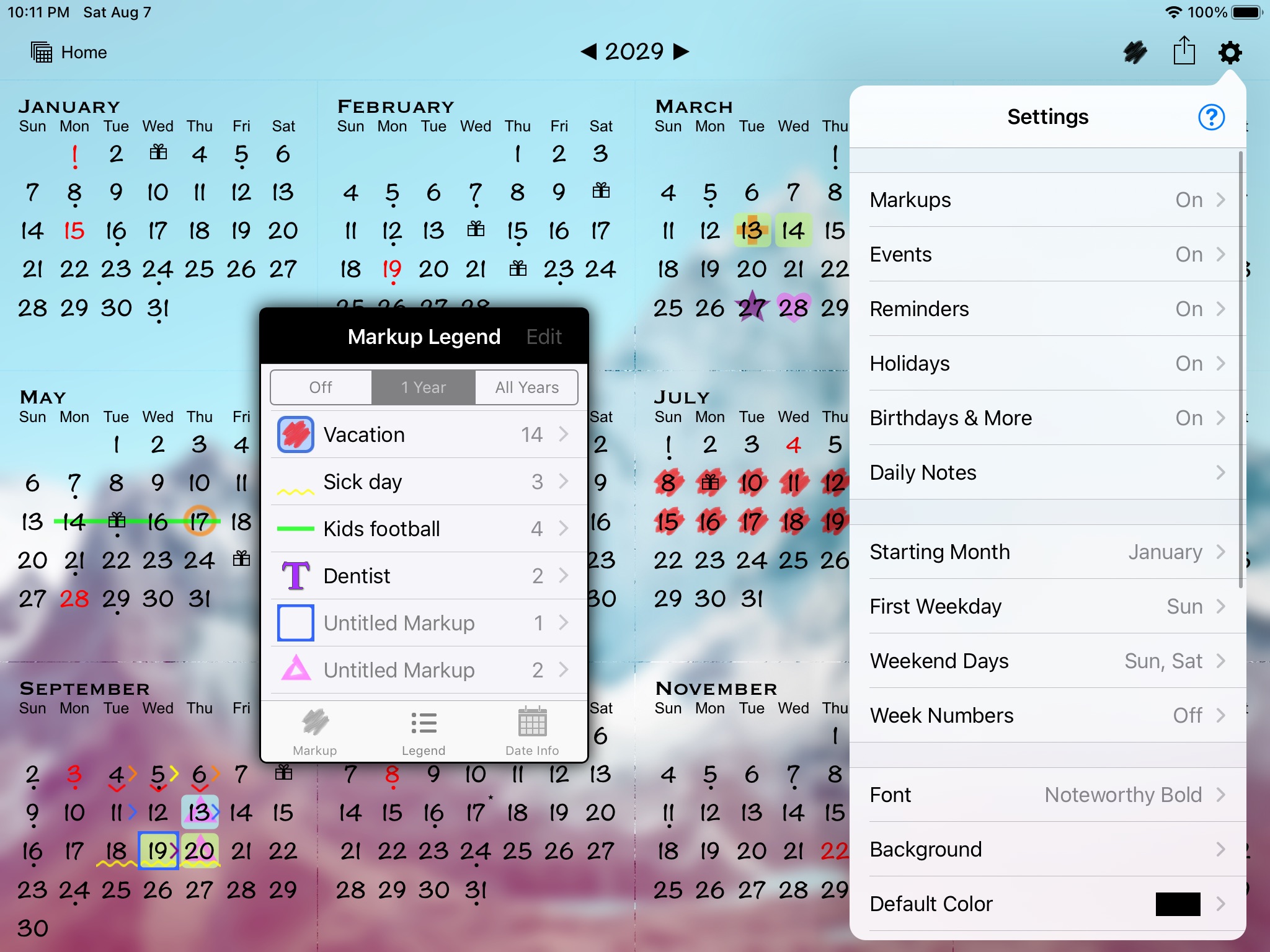Viewport: 1270px width, 952px height.
Task: Toggle the Week Numbers Off setting
Action: coord(1191,715)
